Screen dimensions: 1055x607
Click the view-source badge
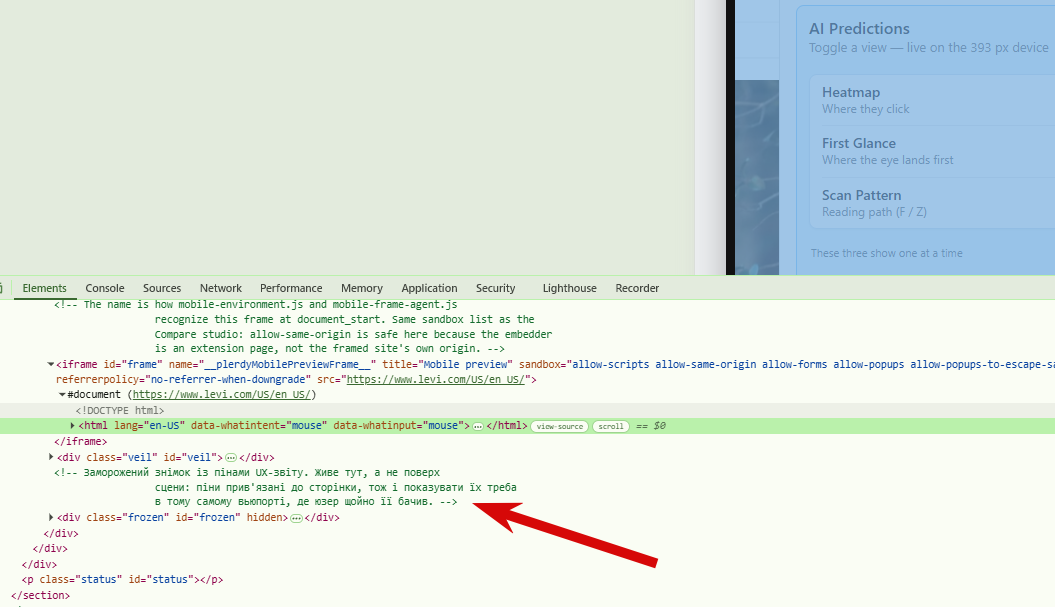click(560, 426)
